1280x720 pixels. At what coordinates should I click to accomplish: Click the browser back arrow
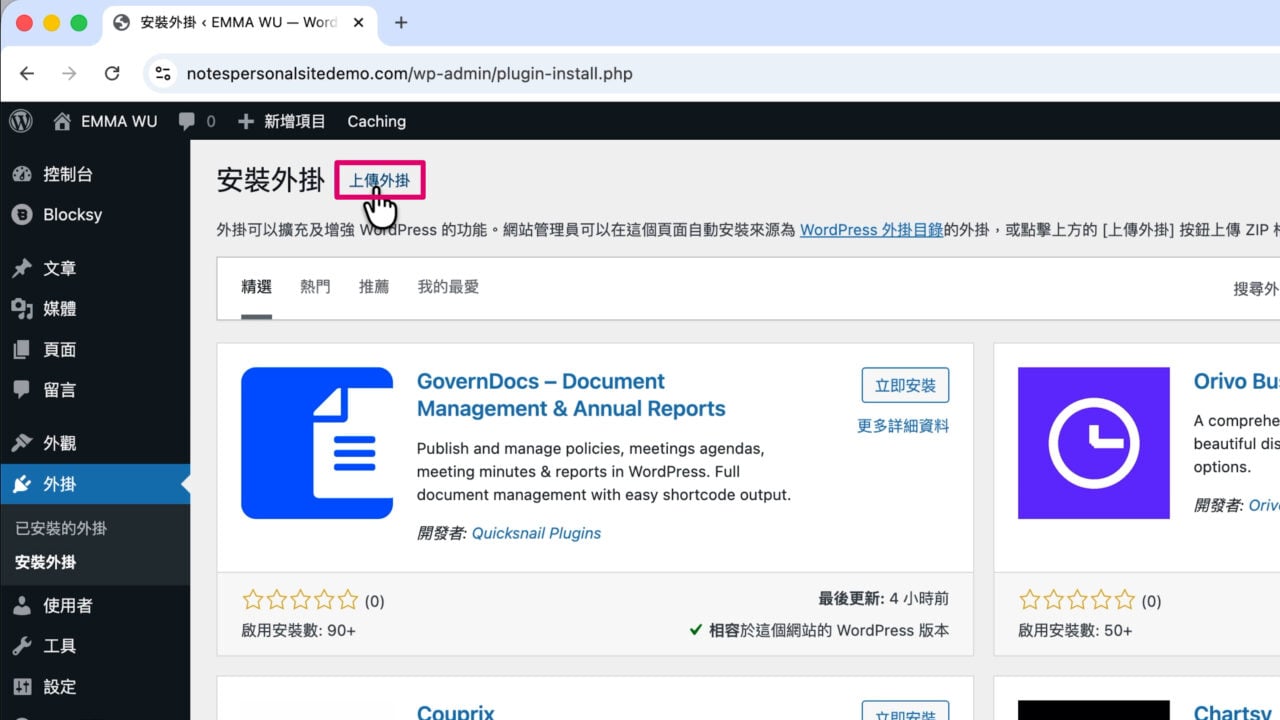27,73
